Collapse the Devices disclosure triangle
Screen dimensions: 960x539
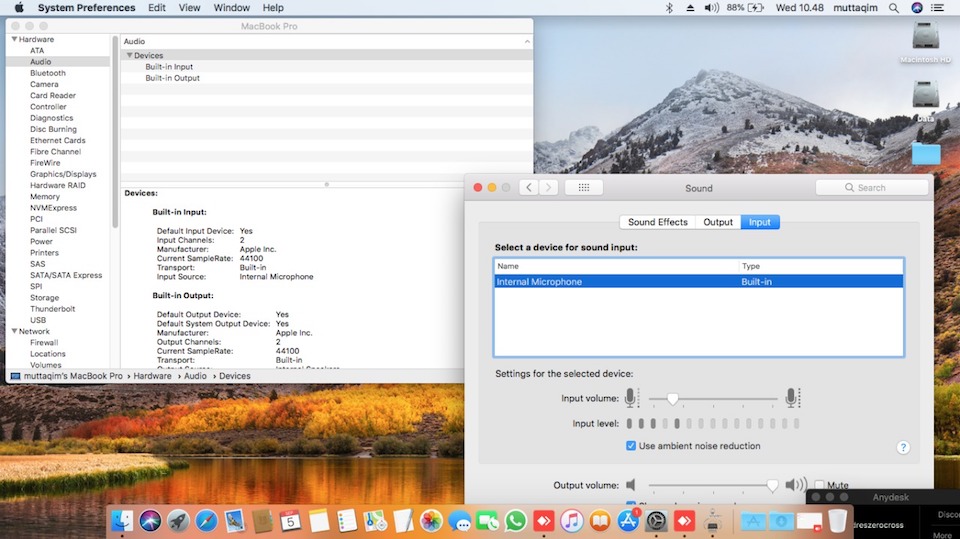(x=129, y=56)
